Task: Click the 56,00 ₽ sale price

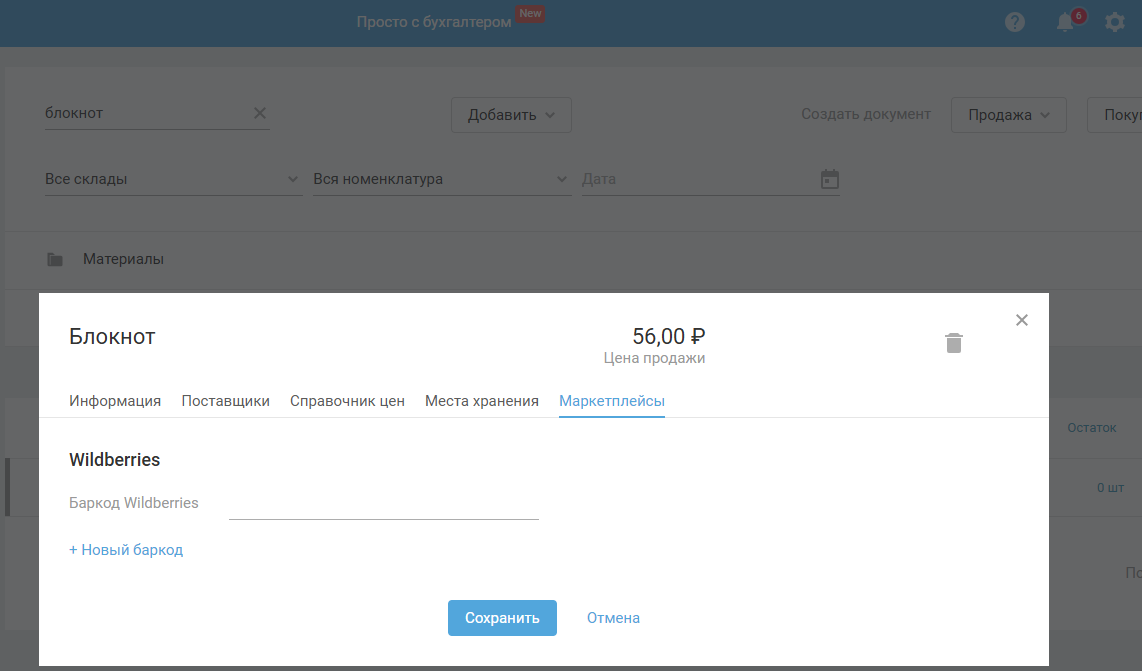Action: pos(669,336)
